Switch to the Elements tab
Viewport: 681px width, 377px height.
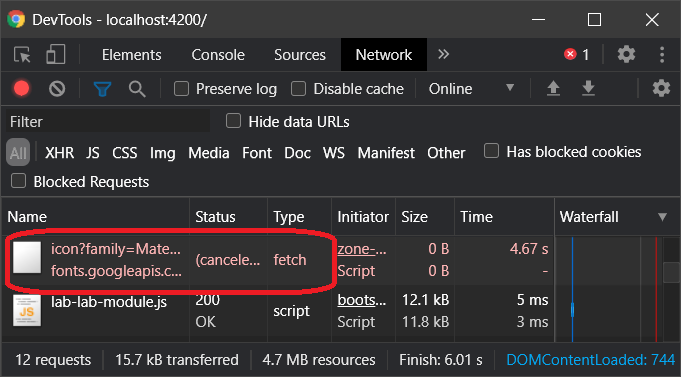click(132, 55)
